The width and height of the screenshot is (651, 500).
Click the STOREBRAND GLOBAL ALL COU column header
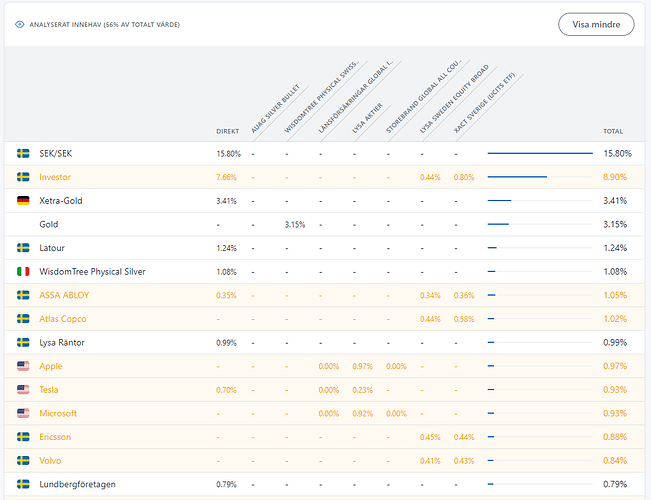tap(423, 97)
